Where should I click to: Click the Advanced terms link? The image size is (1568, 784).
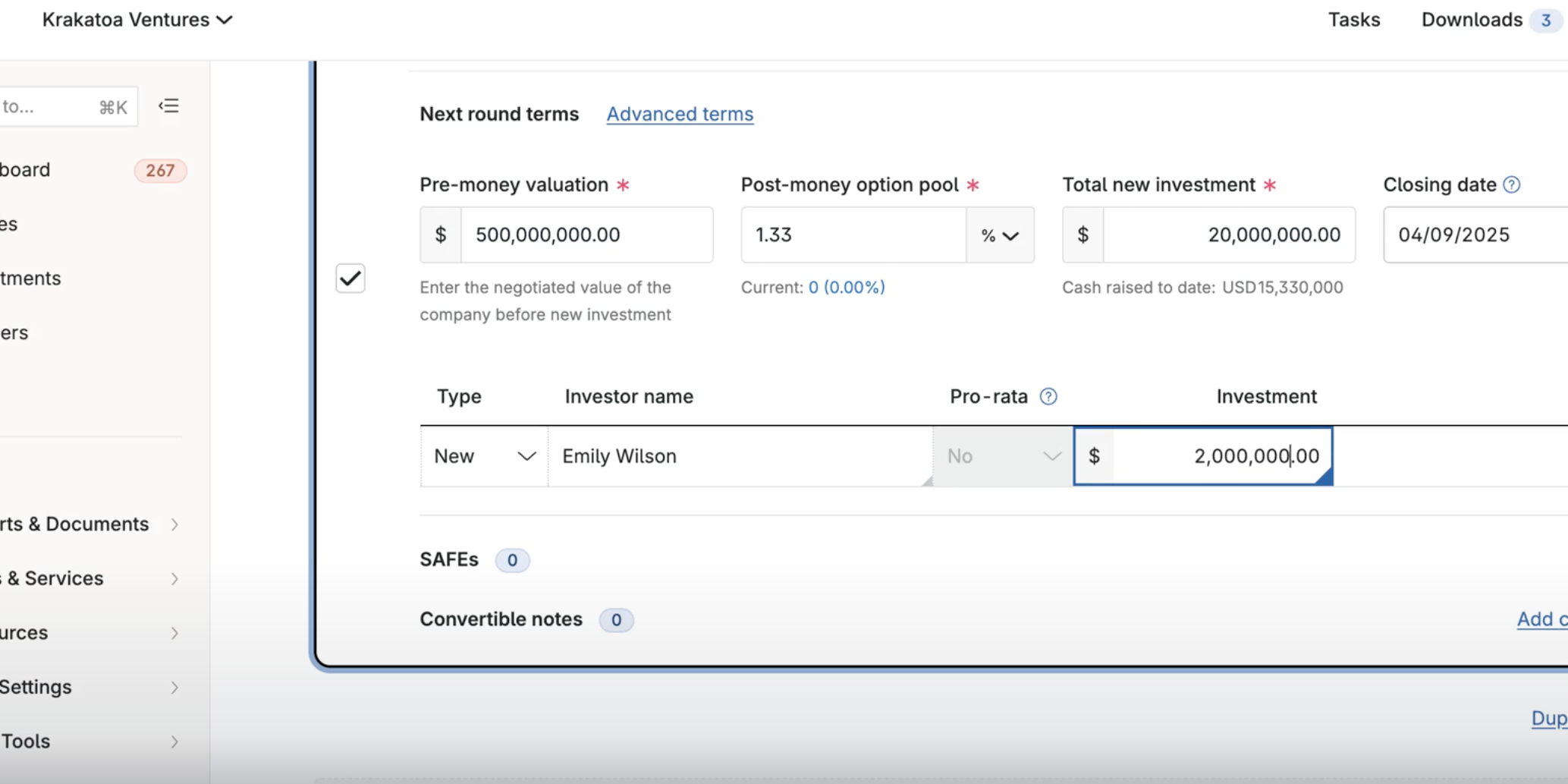click(x=679, y=114)
